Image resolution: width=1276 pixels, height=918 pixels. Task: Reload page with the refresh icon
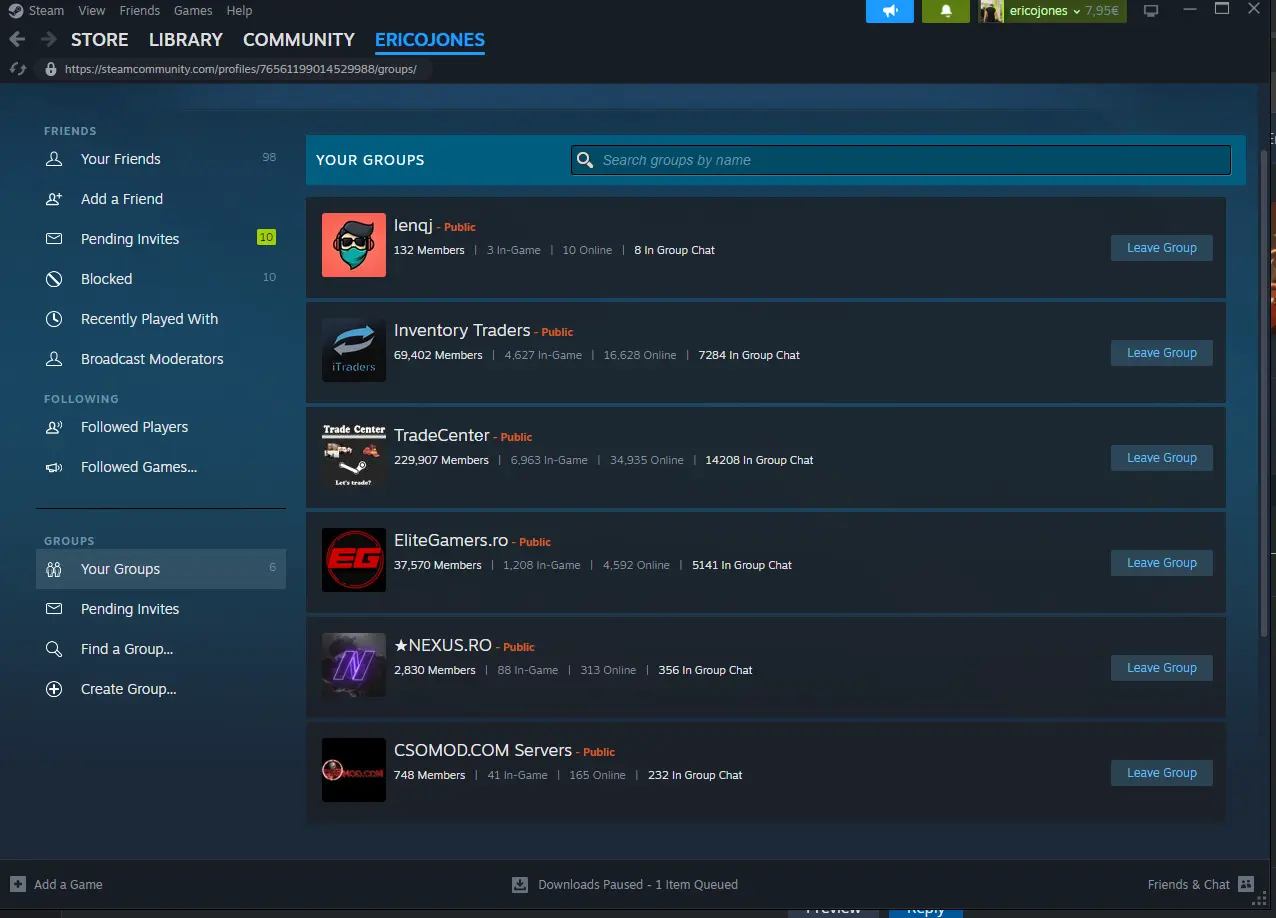17,69
